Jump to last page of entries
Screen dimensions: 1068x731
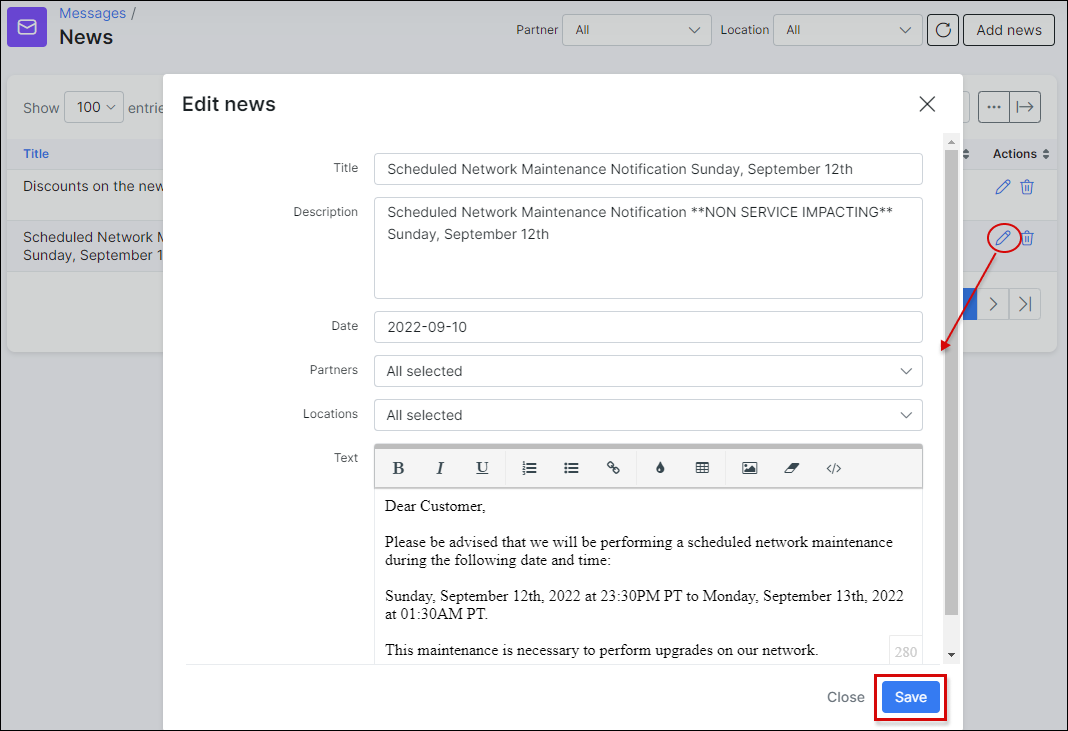pos(1025,304)
